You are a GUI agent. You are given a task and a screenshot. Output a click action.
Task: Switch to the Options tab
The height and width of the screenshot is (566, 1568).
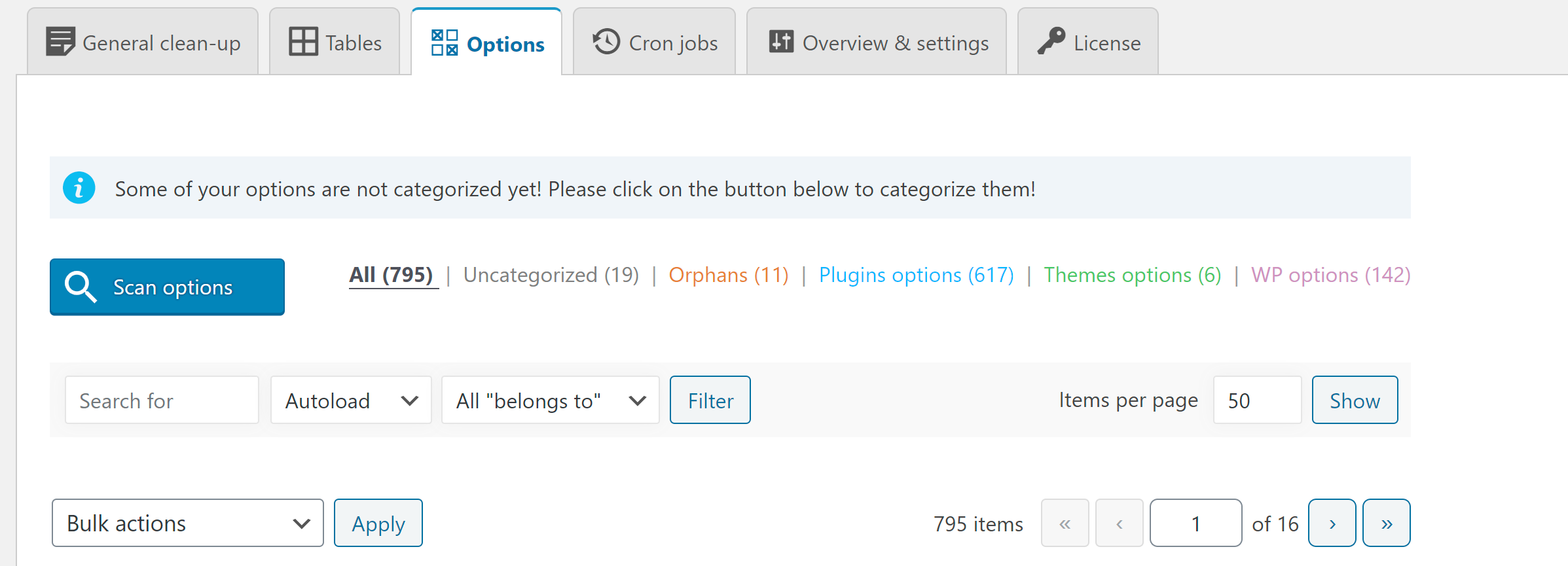487,43
